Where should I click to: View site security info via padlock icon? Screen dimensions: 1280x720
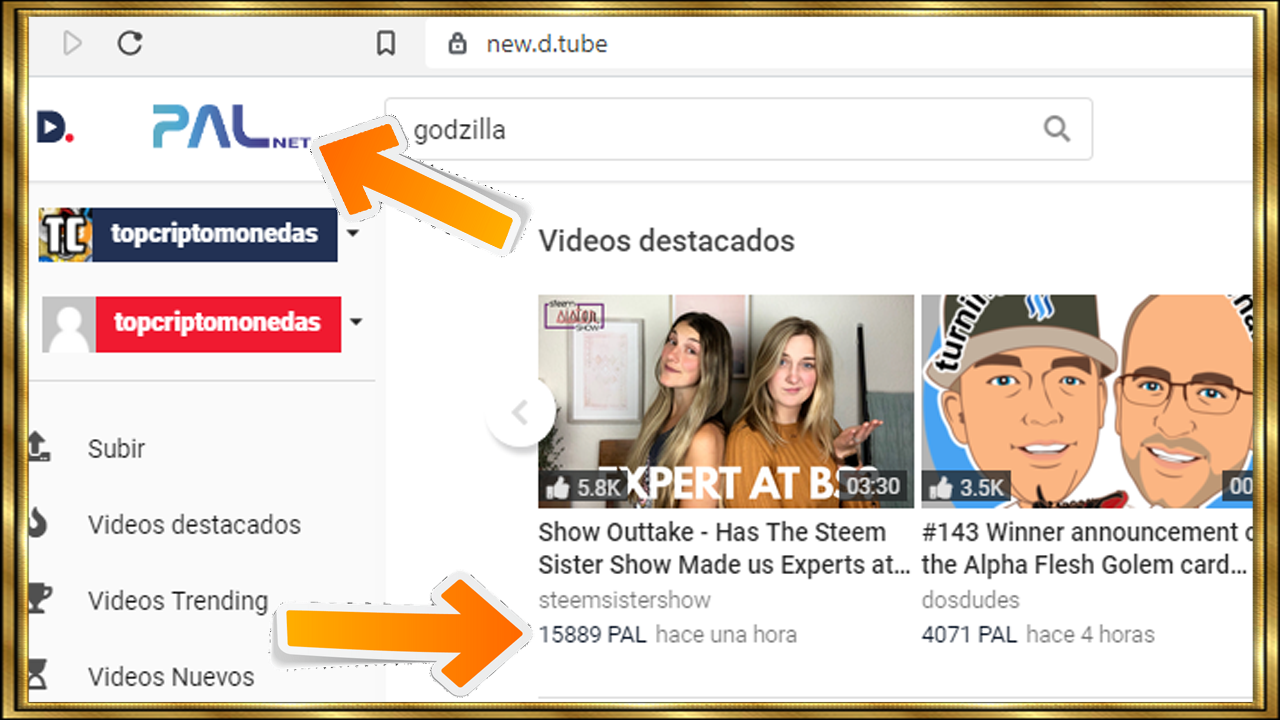point(458,44)
